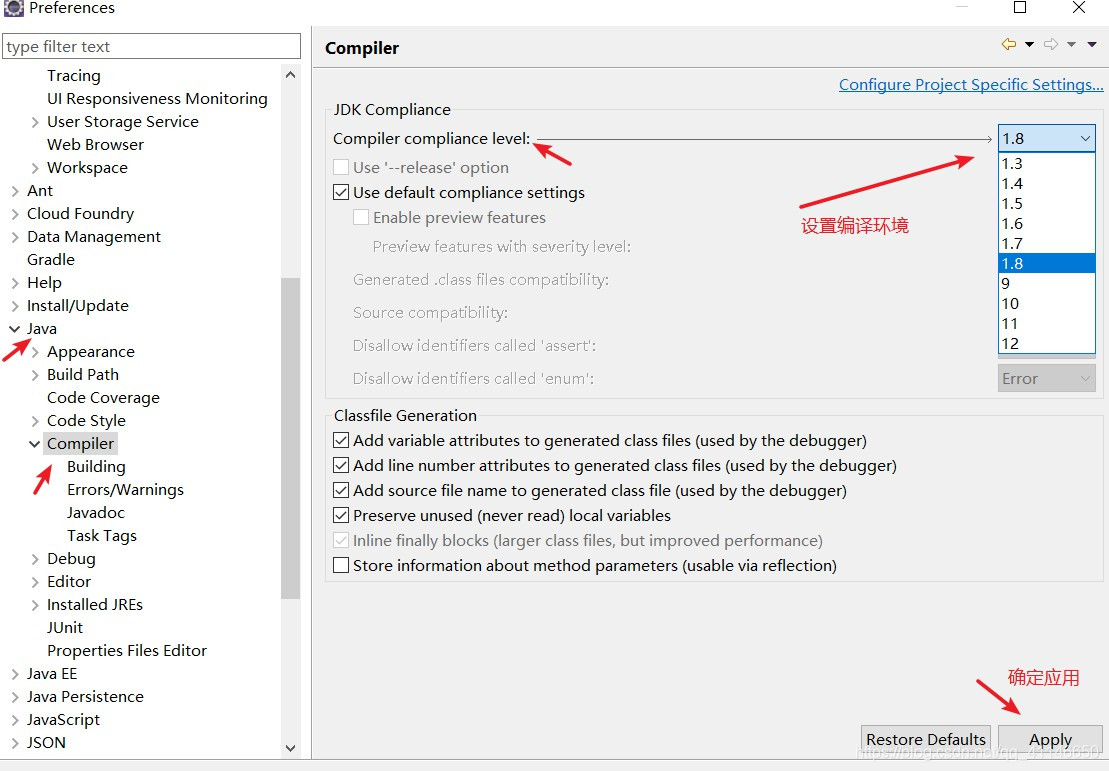Expand the Cloud Foundry tree node

[15, 214]
